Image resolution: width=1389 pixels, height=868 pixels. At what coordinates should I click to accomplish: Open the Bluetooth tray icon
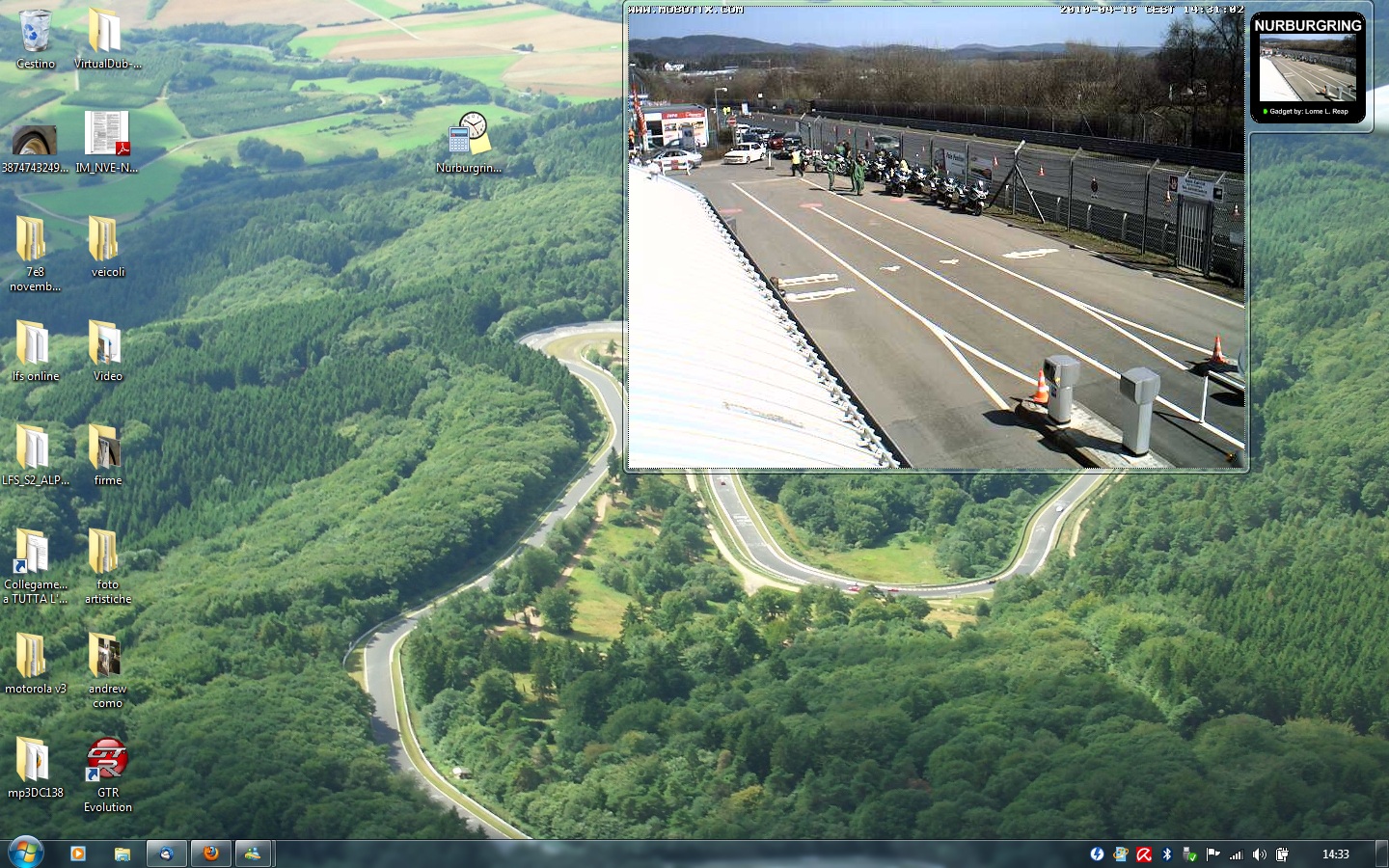click(x=1166, y=854)
